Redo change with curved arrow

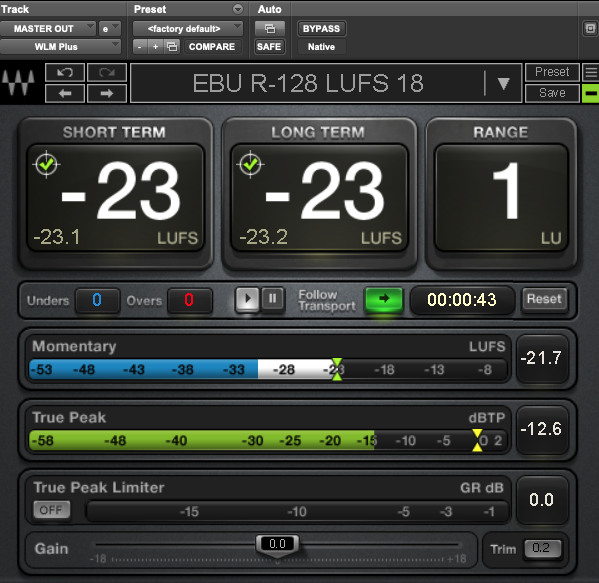(107, 72)
